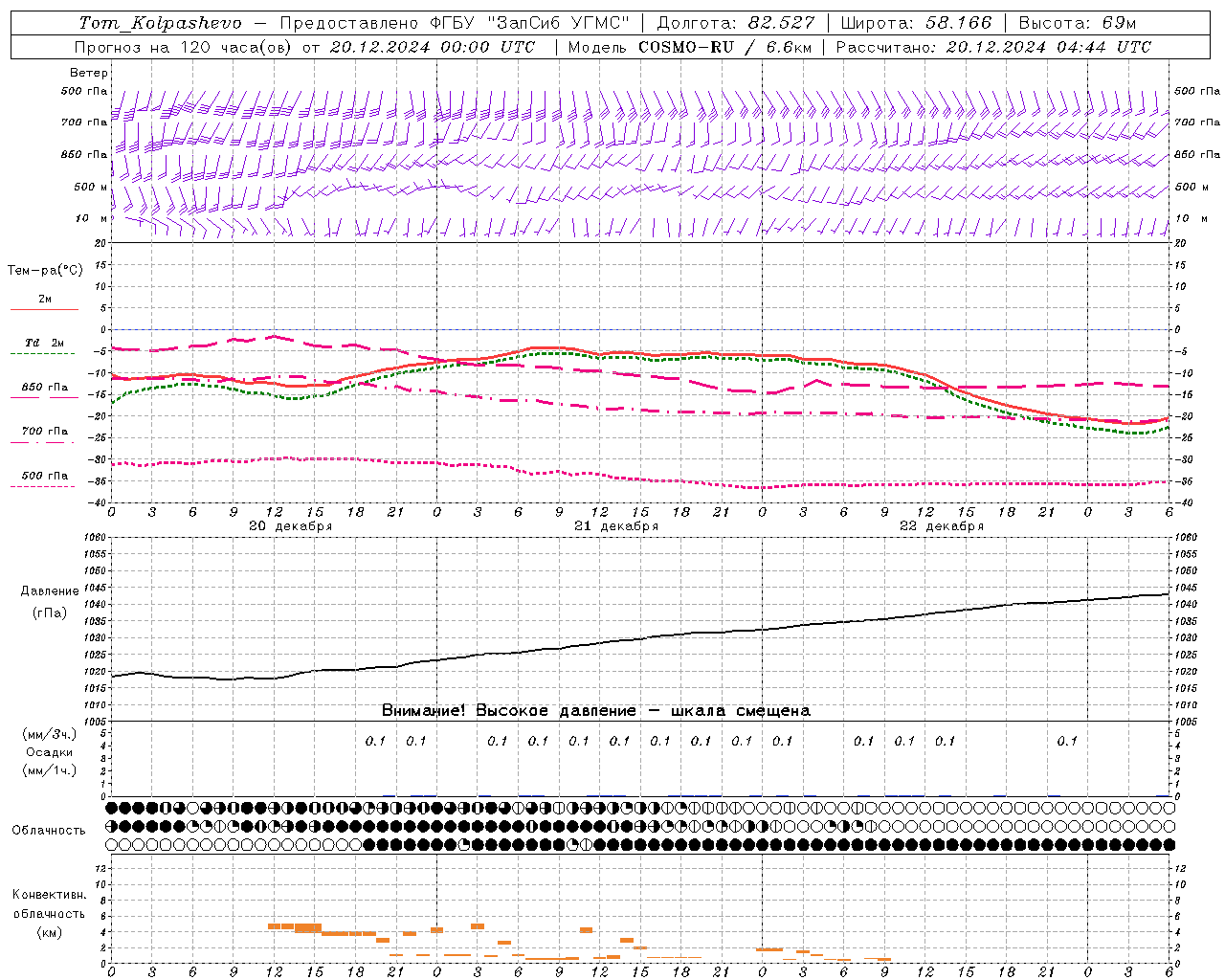Click the "500 гПа" temperature legend entry
Viewport: 1225px width, 980px height.
(x=44, y=476)
